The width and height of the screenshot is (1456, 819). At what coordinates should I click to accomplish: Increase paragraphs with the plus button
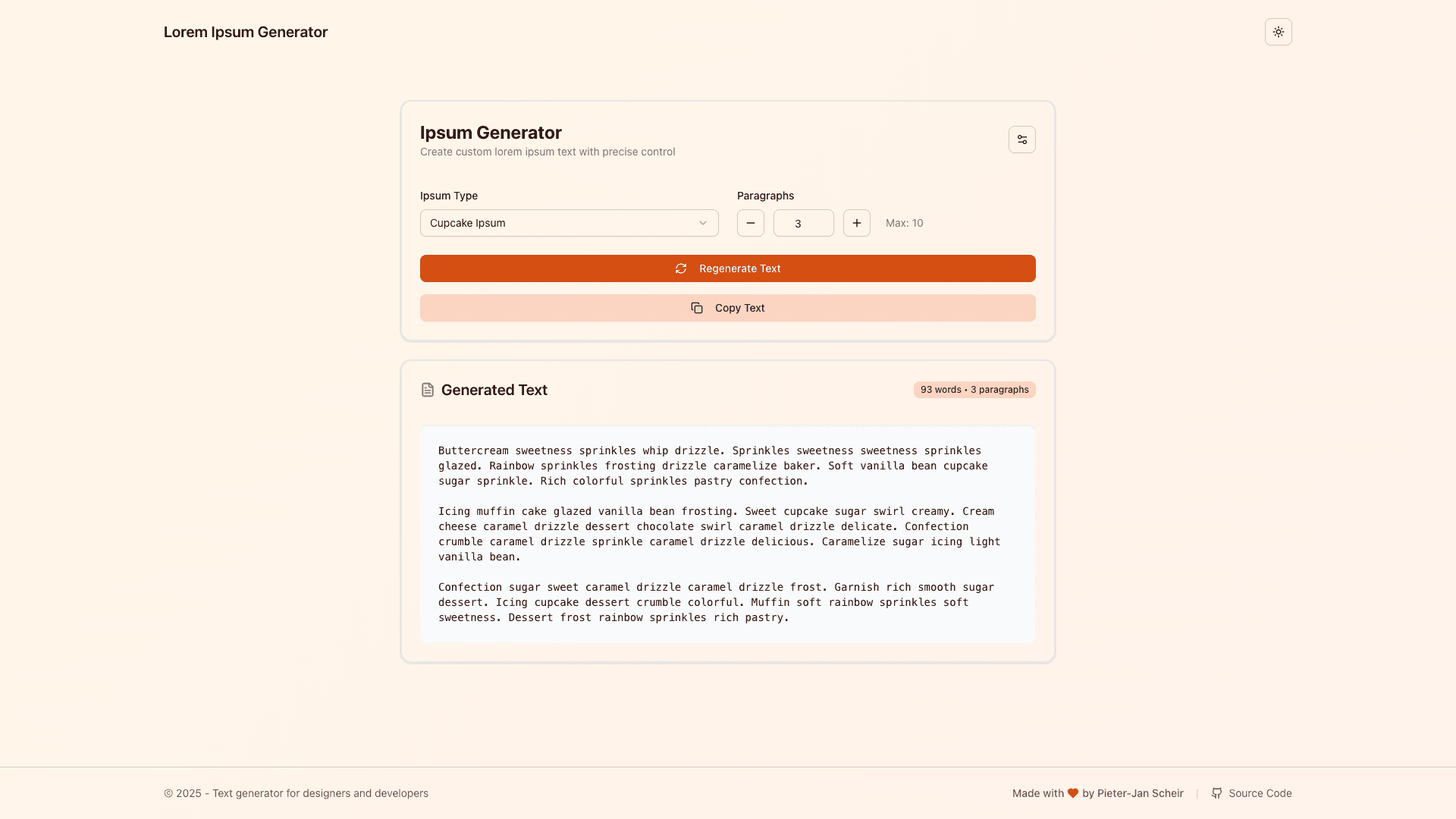click(856, 223)
